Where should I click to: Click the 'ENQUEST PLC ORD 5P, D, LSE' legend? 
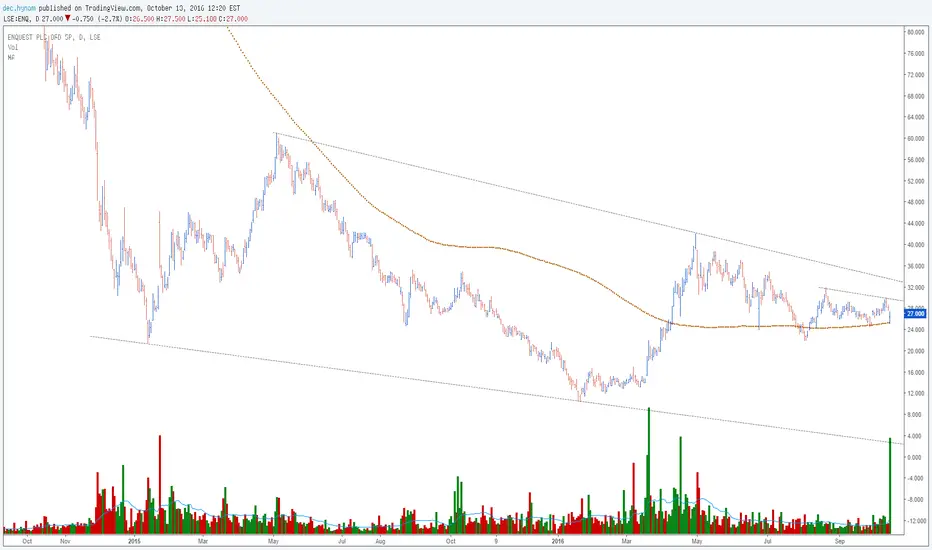click(x=54, y=37)
